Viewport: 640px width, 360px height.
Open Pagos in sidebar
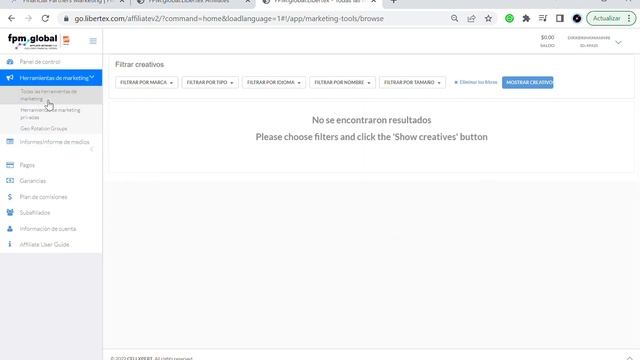coord(27,165)
